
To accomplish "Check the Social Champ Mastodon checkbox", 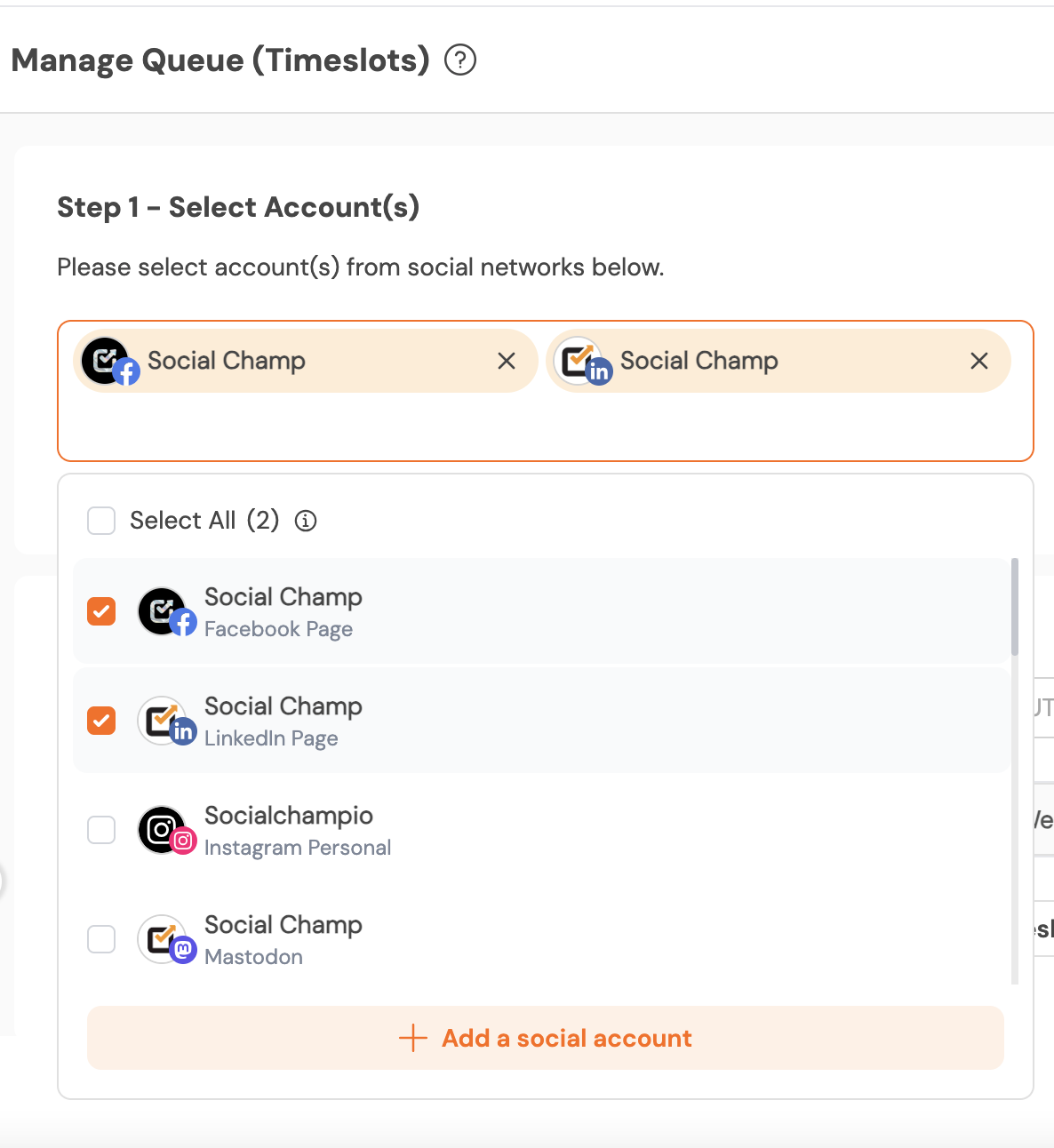I will (101, 939).
